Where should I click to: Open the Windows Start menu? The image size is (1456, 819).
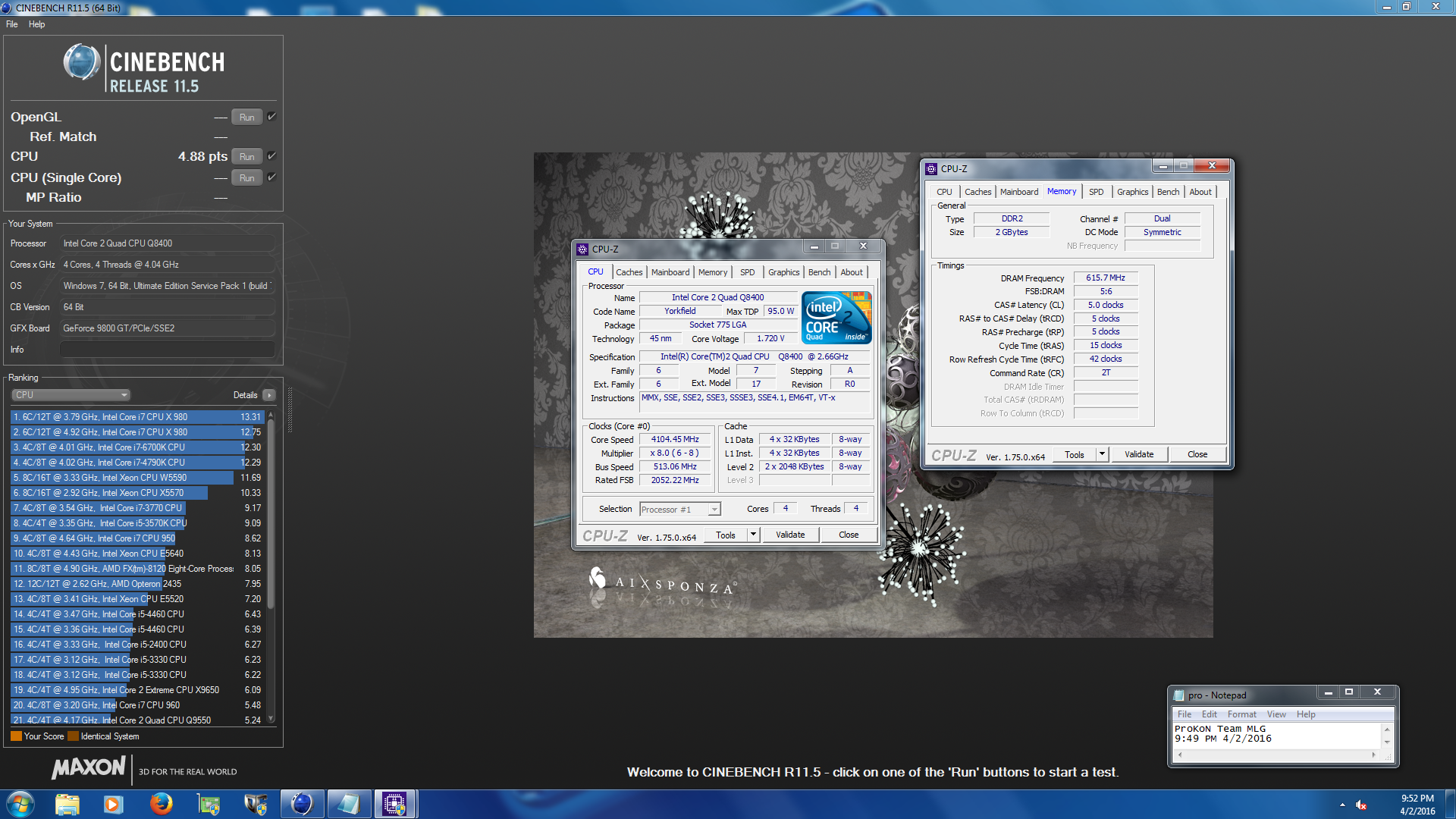(x=20, y=804)
